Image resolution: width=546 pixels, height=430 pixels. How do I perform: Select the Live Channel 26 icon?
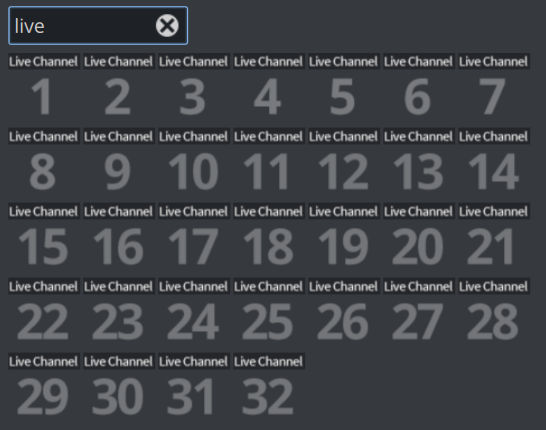pos(343,312)
